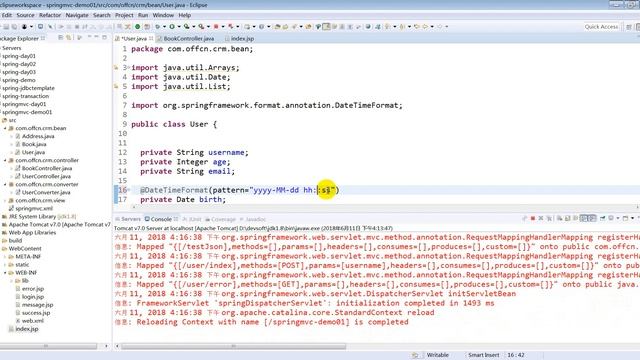The image size is (640, 360).
Task: Collapse the com.offcn.crm.converter package
Action: pyautogui.click(x=5, y=184)
